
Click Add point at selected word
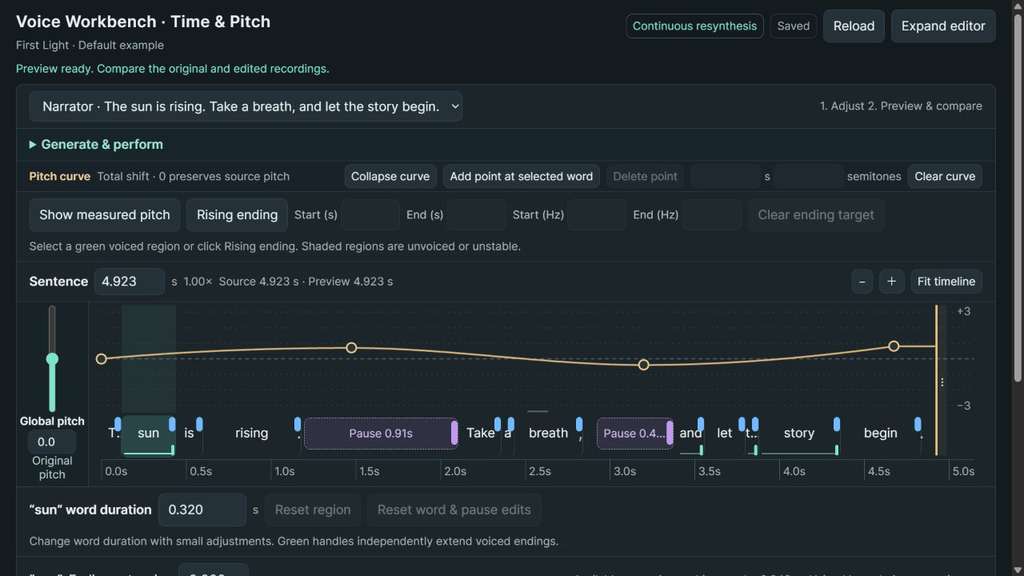coord(521,176)
